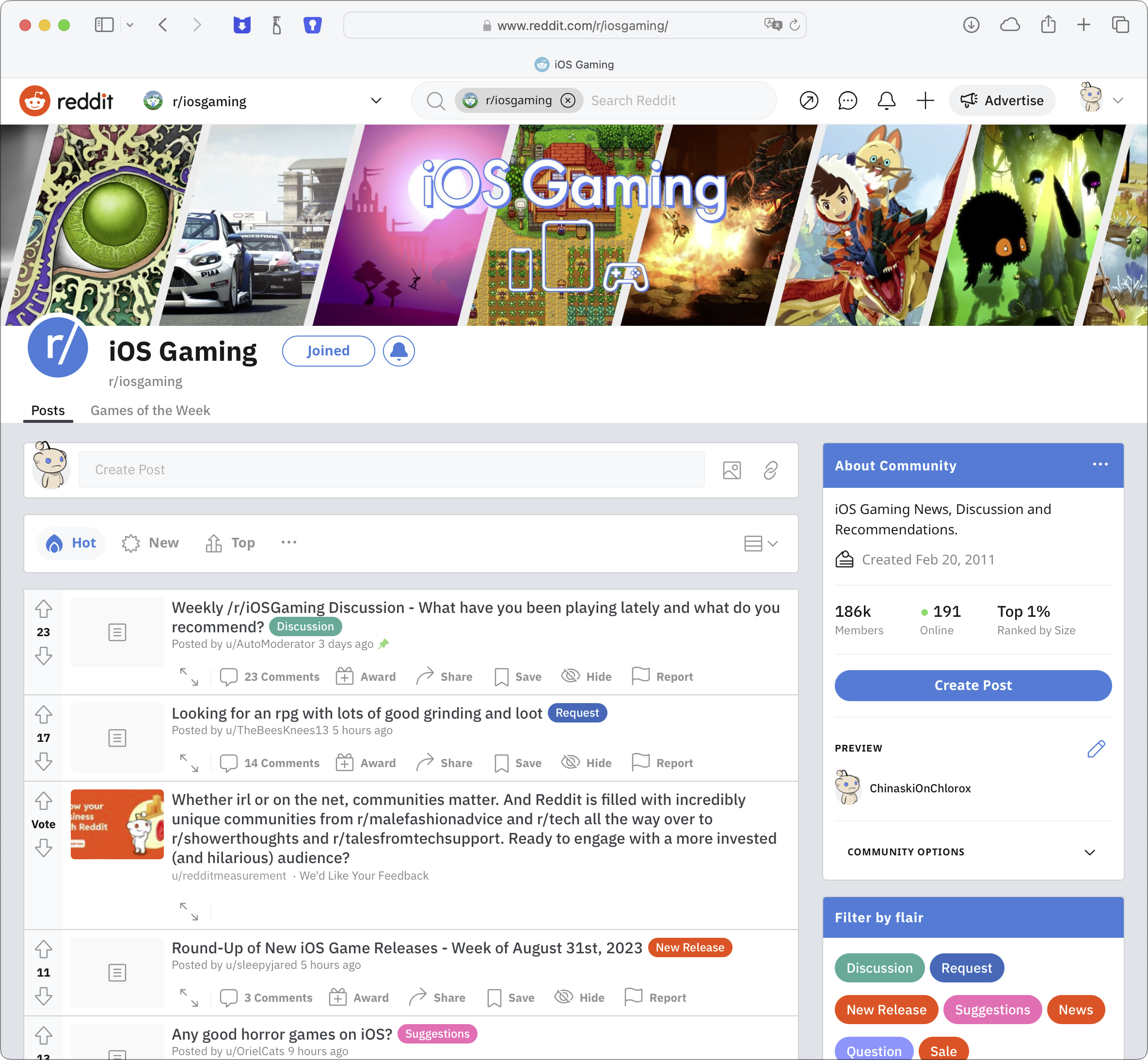This screenshot has height=1060, width=1148.
Task: Click the link attachment icon in Create Post
Action: click(x=770, y=470)
